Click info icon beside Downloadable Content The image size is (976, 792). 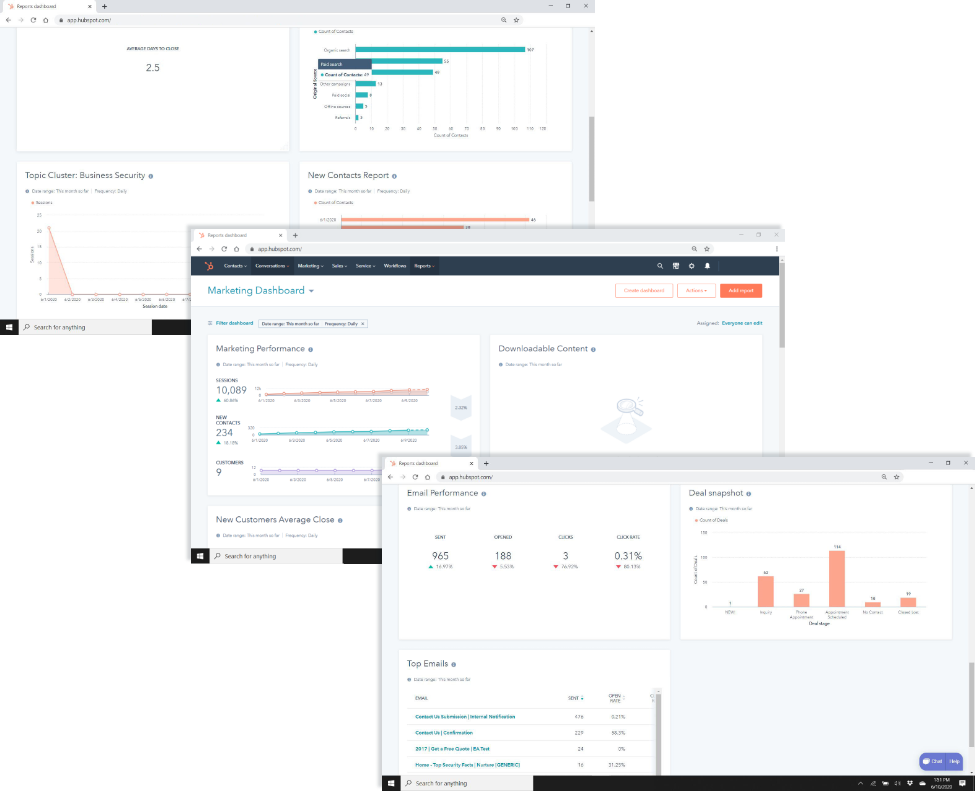click(x=593, y=350)
